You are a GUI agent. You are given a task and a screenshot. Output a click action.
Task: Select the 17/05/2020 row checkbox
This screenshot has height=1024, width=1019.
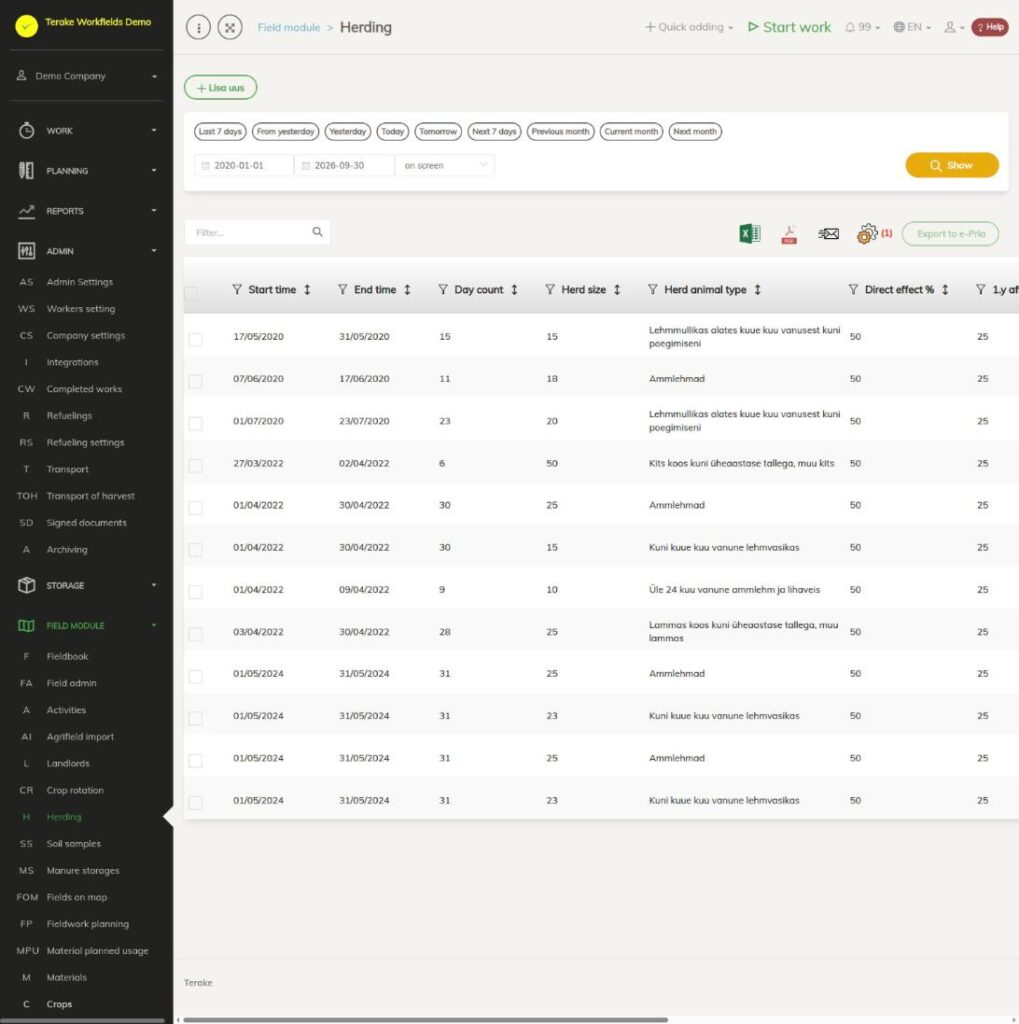click(x=195, y=339)
